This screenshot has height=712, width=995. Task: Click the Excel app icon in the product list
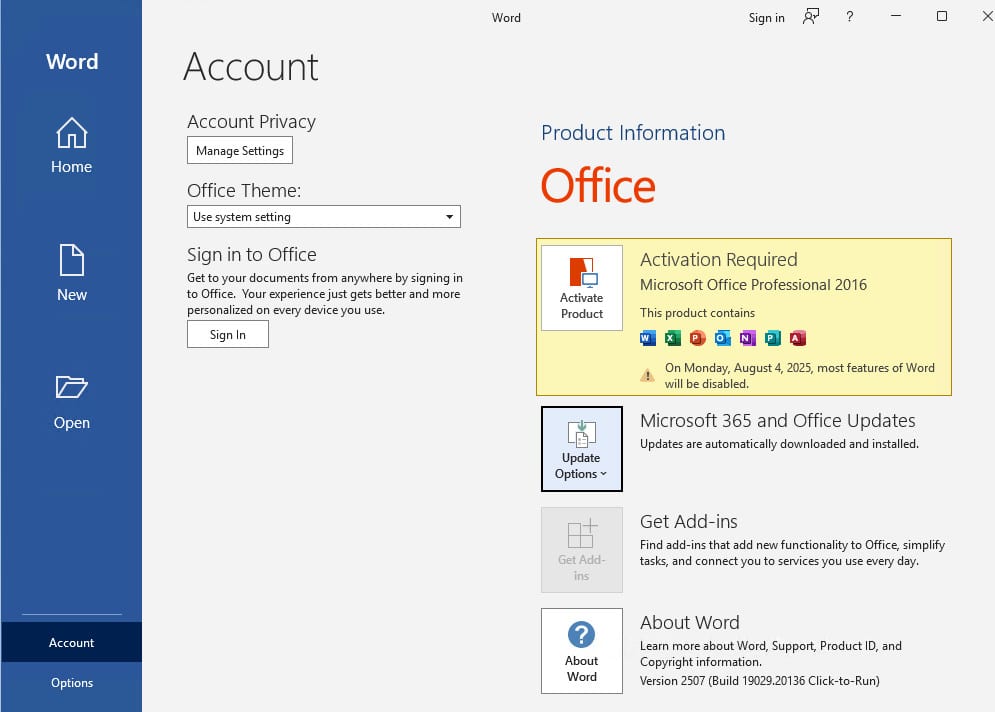(x=673, y=338)
